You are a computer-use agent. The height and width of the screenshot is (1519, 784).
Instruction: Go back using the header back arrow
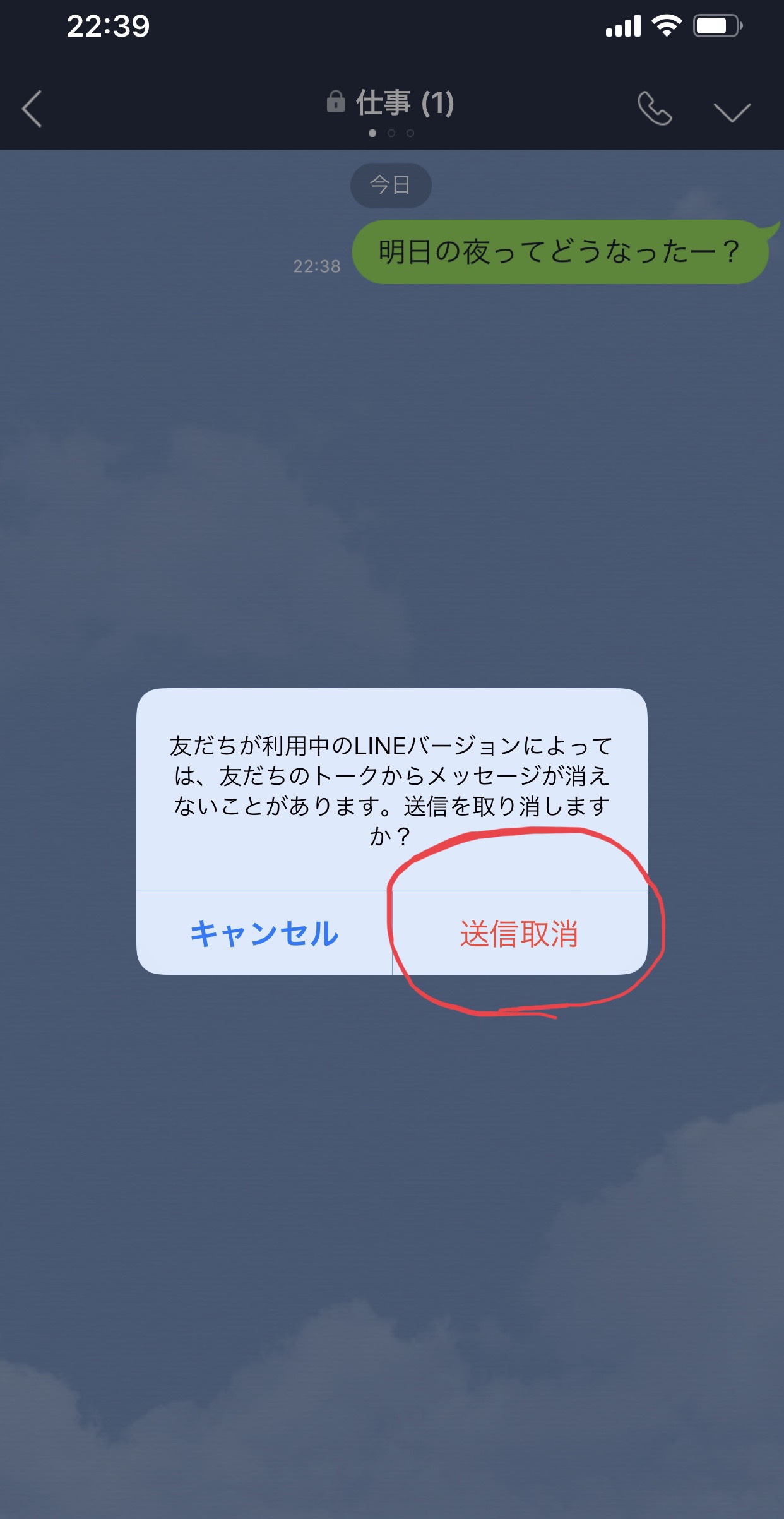(32, 109)
